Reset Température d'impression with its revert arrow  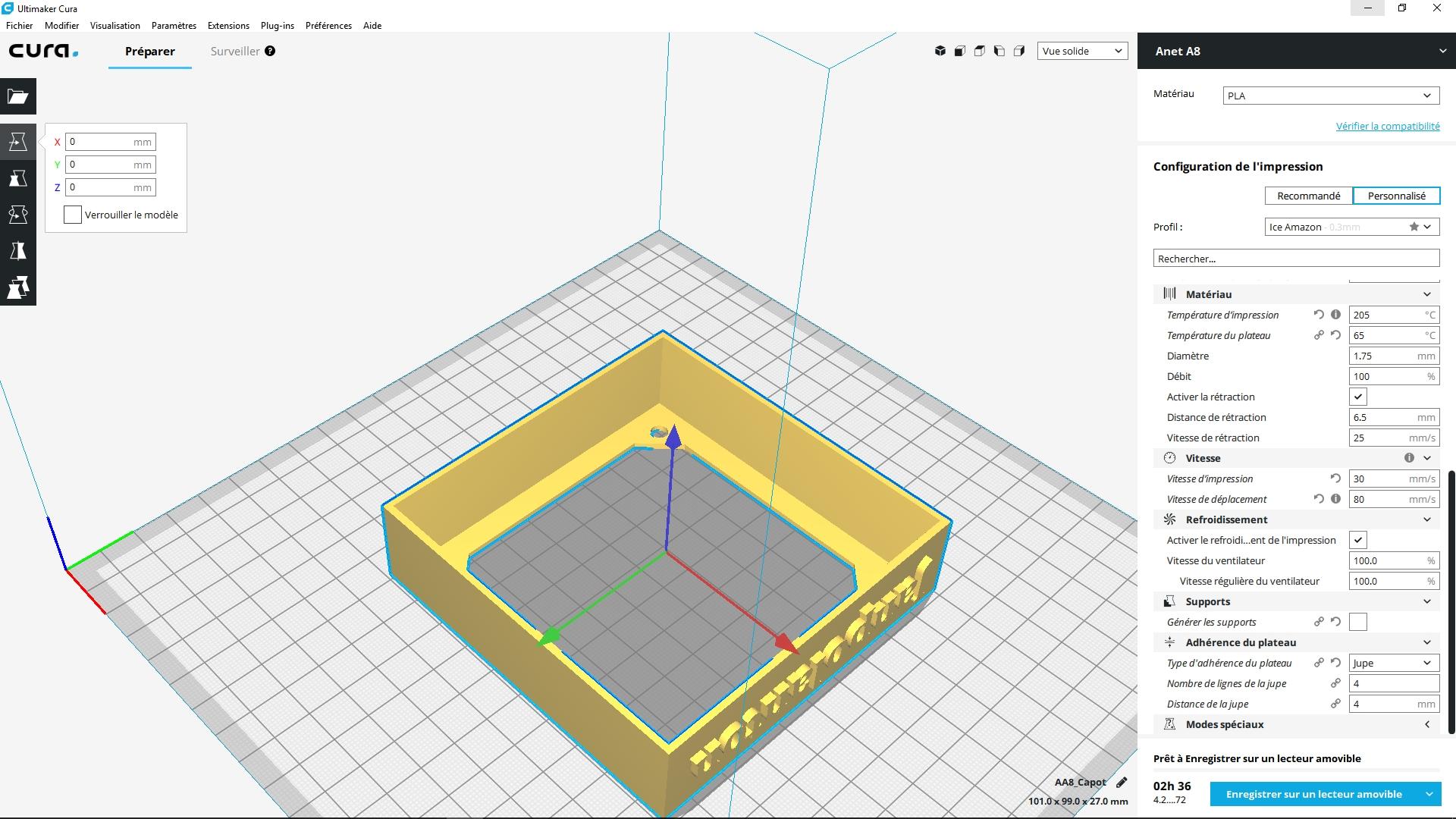coord(1319,315)
